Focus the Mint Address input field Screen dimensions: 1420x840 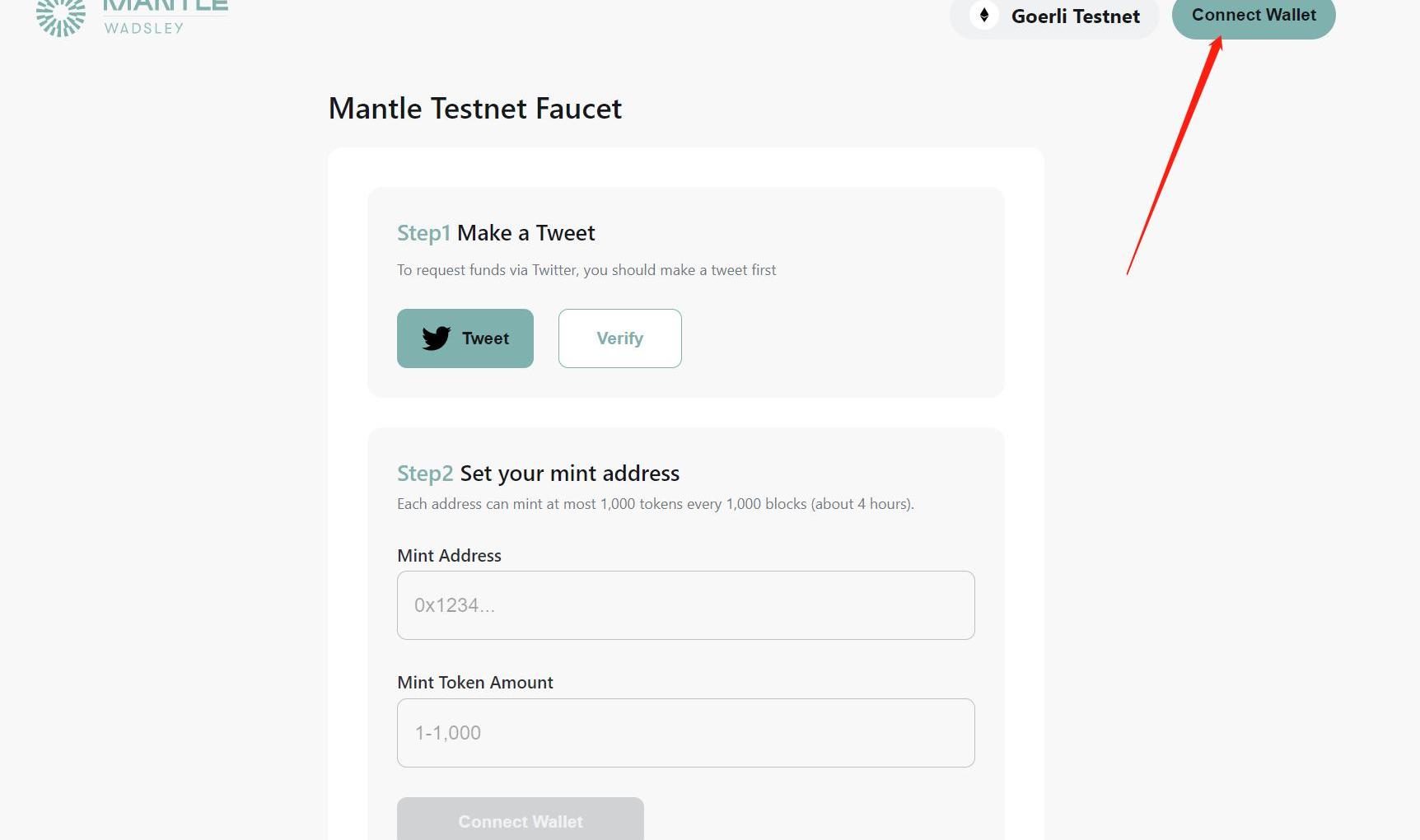point(685,605)
